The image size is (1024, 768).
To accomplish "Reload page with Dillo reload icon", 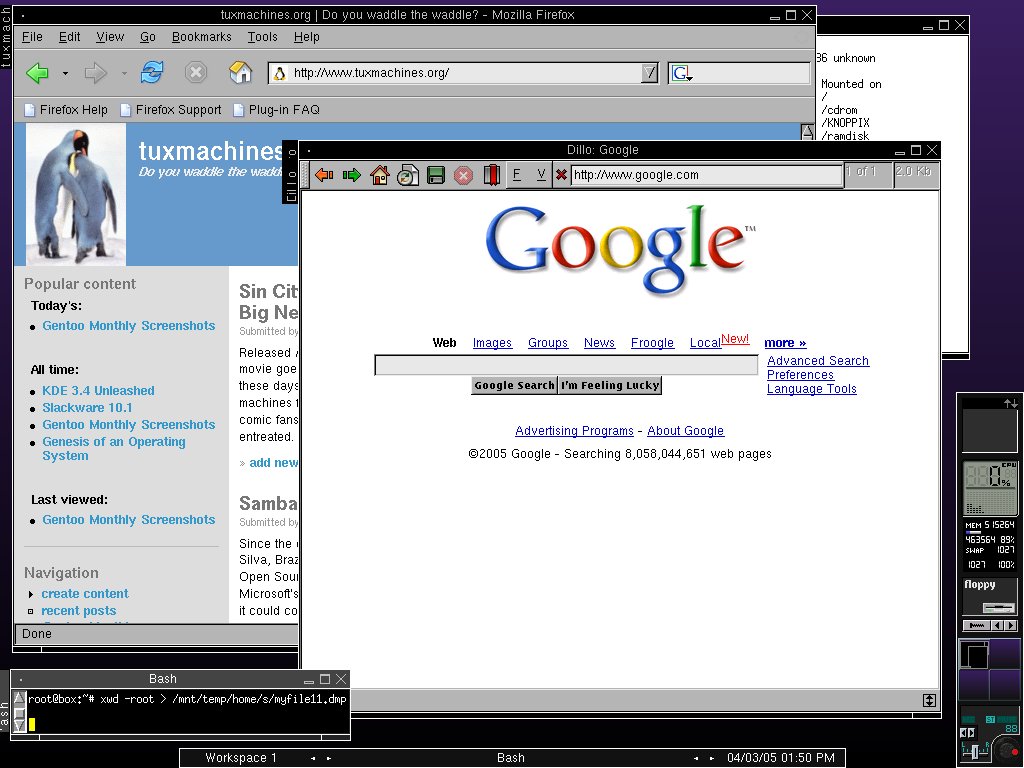I will click(408, 175).
